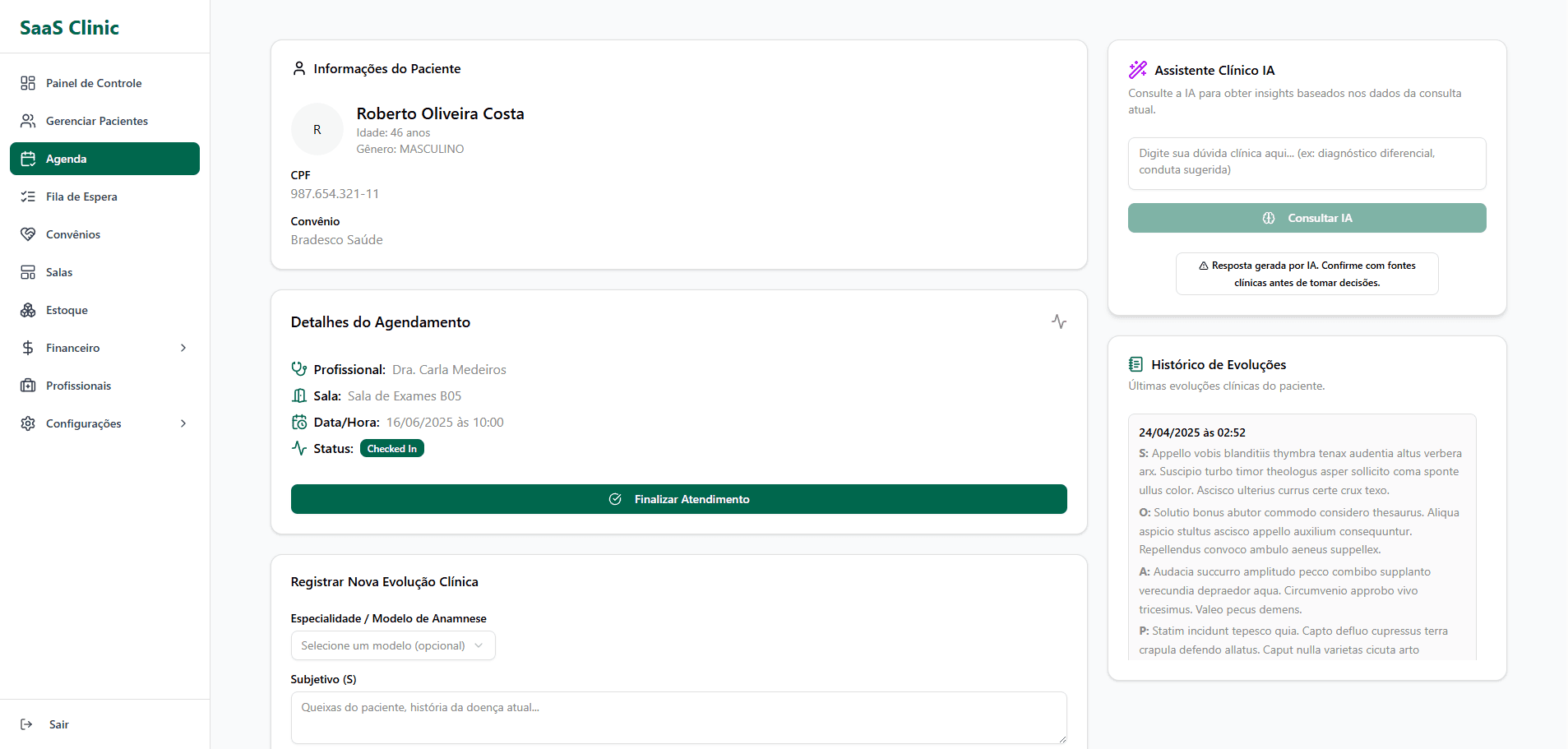
Task: Focus the Subjetivo (S) text area
Action: tap(678, 717)
